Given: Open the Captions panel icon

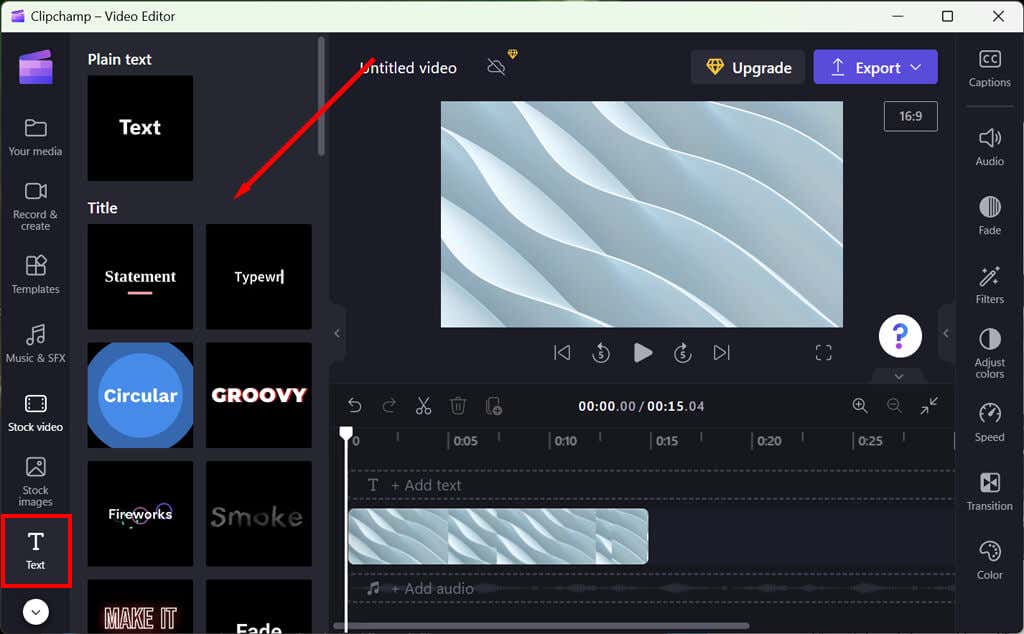Looking at the screenshot, I should click(989, 68).
